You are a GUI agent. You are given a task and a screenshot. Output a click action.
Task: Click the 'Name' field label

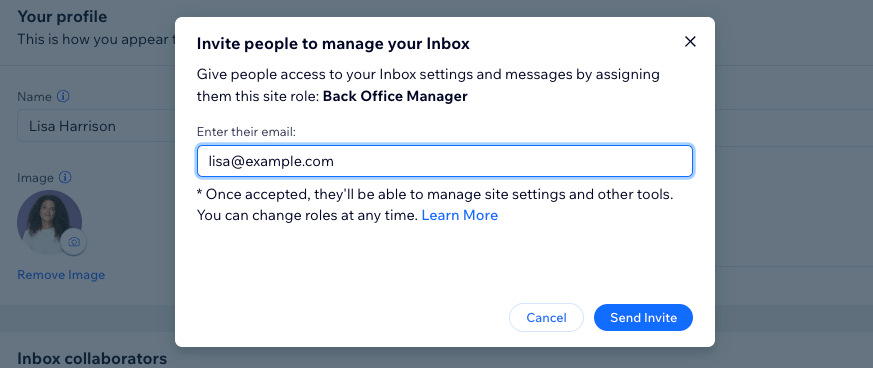click(x=35, y=97)
